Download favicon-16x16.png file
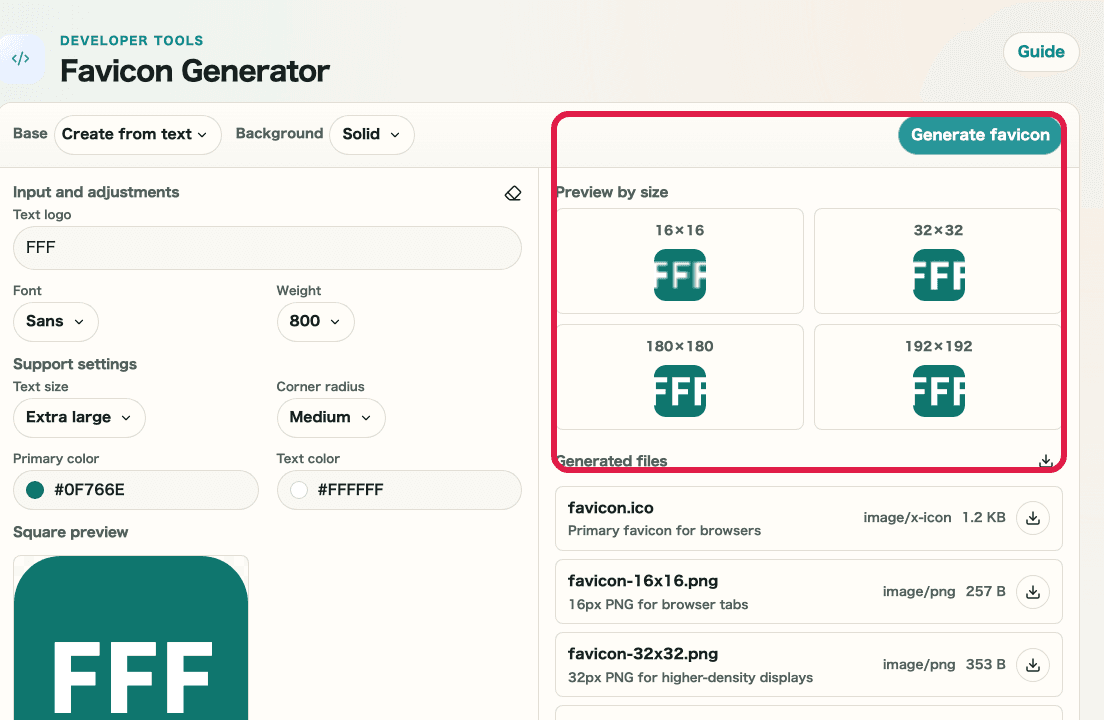1104x720 pixels. click(x=1033, y=592)
